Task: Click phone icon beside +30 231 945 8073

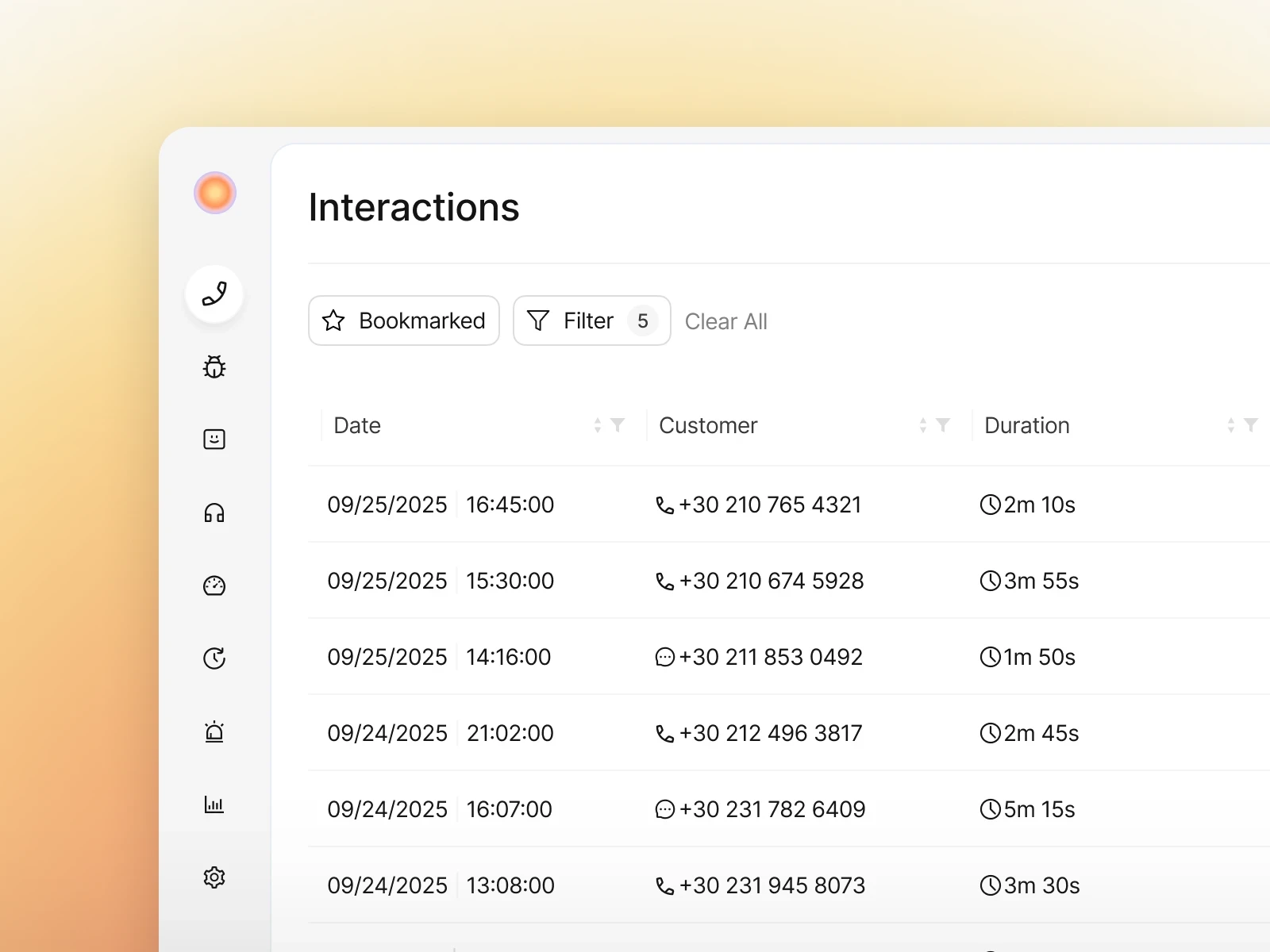Action: click(x=665, y=886)
